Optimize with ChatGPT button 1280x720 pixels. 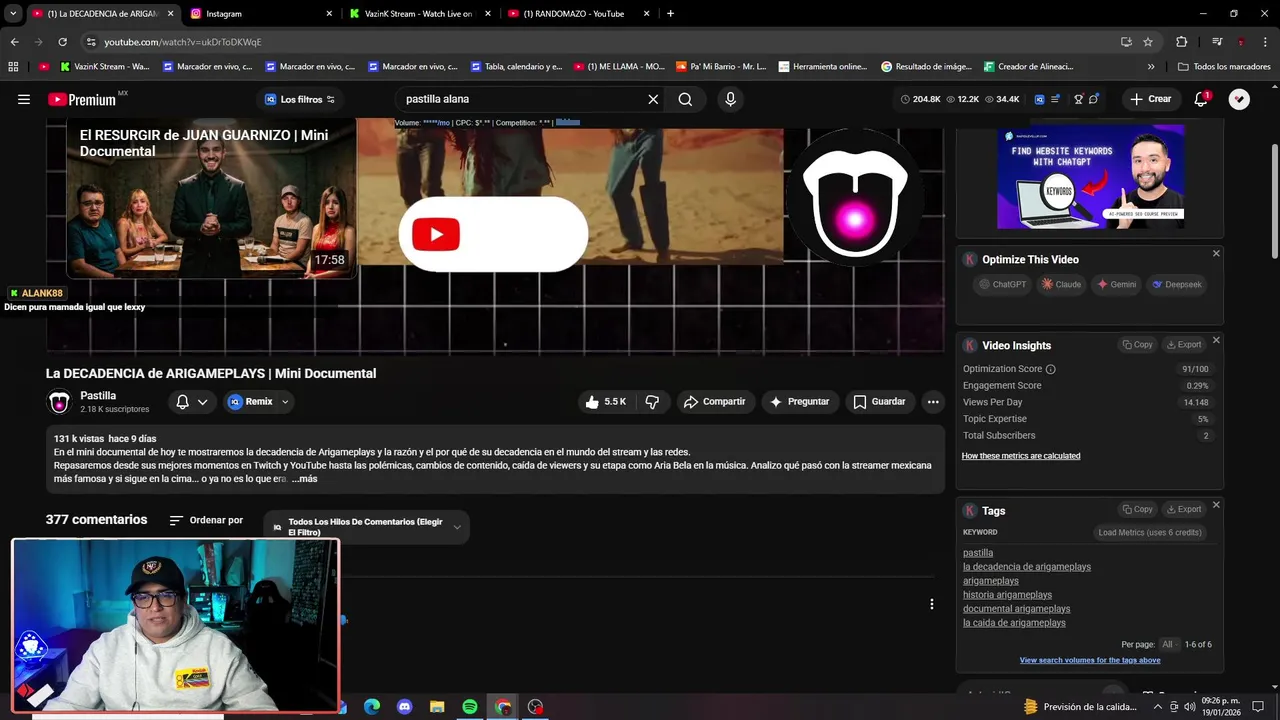(1003, 285)
